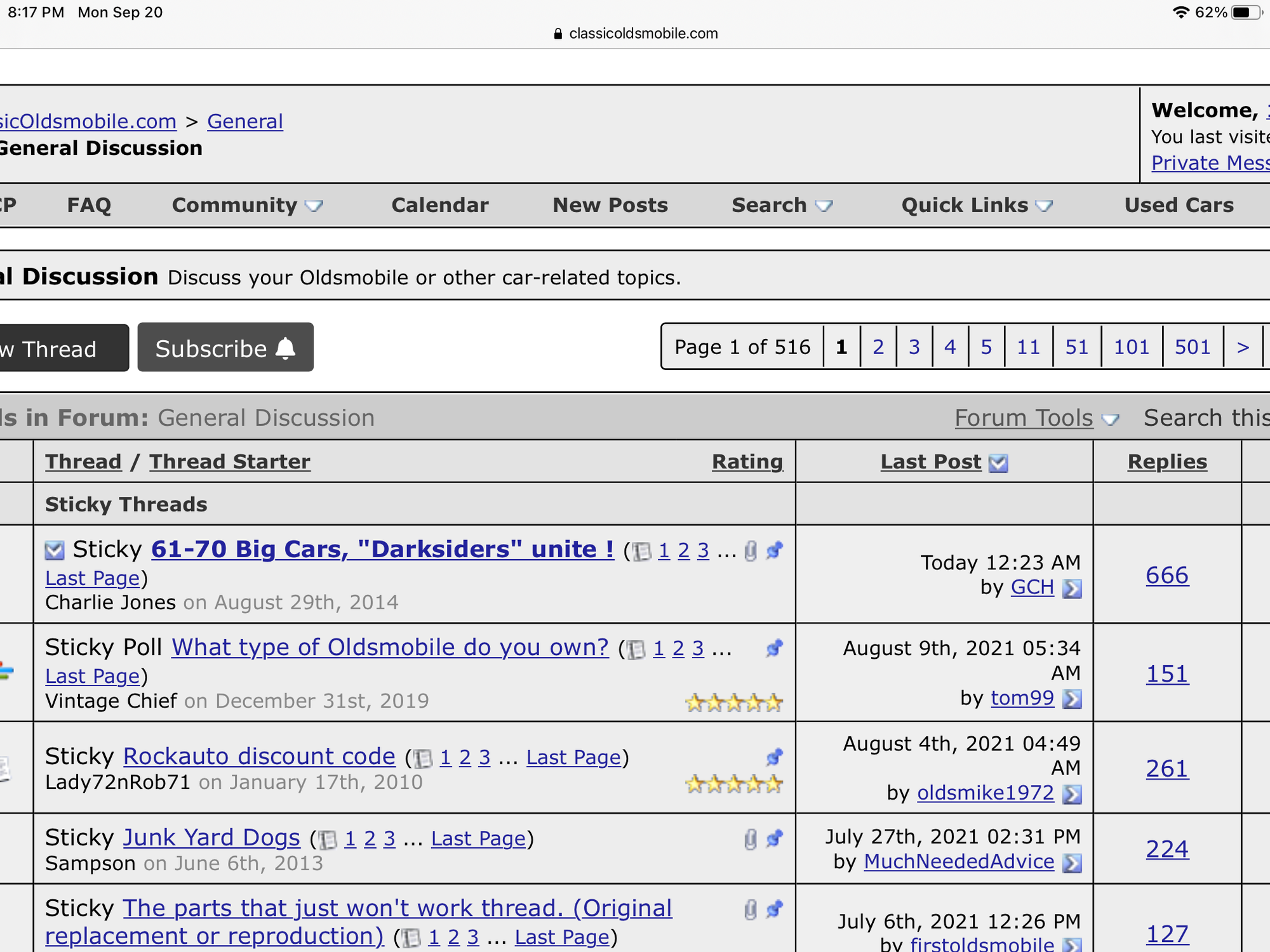Click go-to-last-post arrow beside tom99
1270x952 pixels.
(1072, 699)
